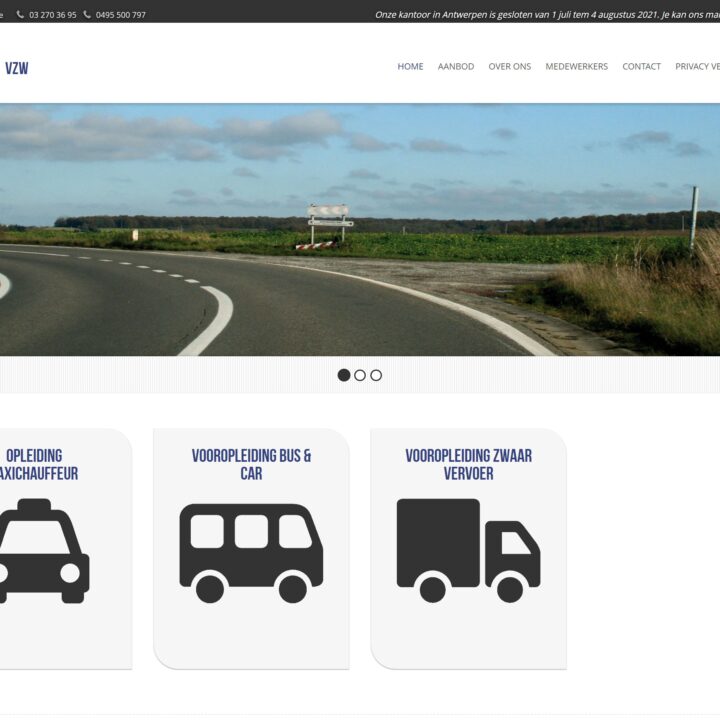This screenshot has height=720, width=720.
Task: Open the Aanbod menu item
Action: (456, 67)
